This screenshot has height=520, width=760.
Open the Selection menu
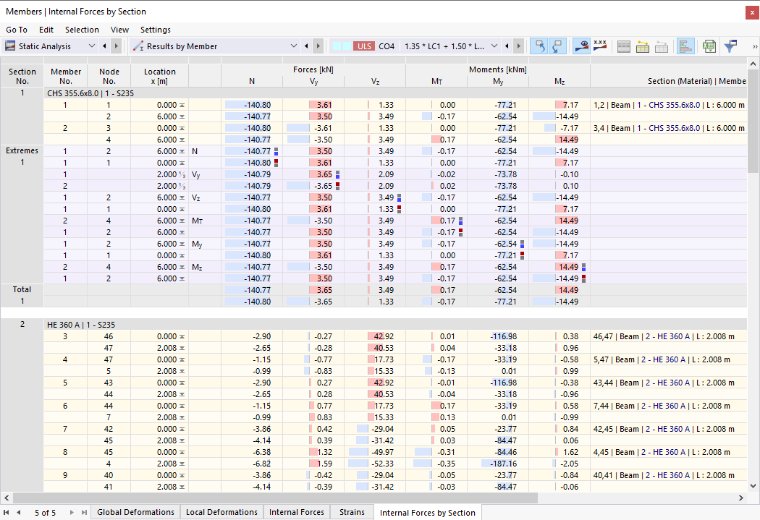pyautogui.click(x=82, y=30)
